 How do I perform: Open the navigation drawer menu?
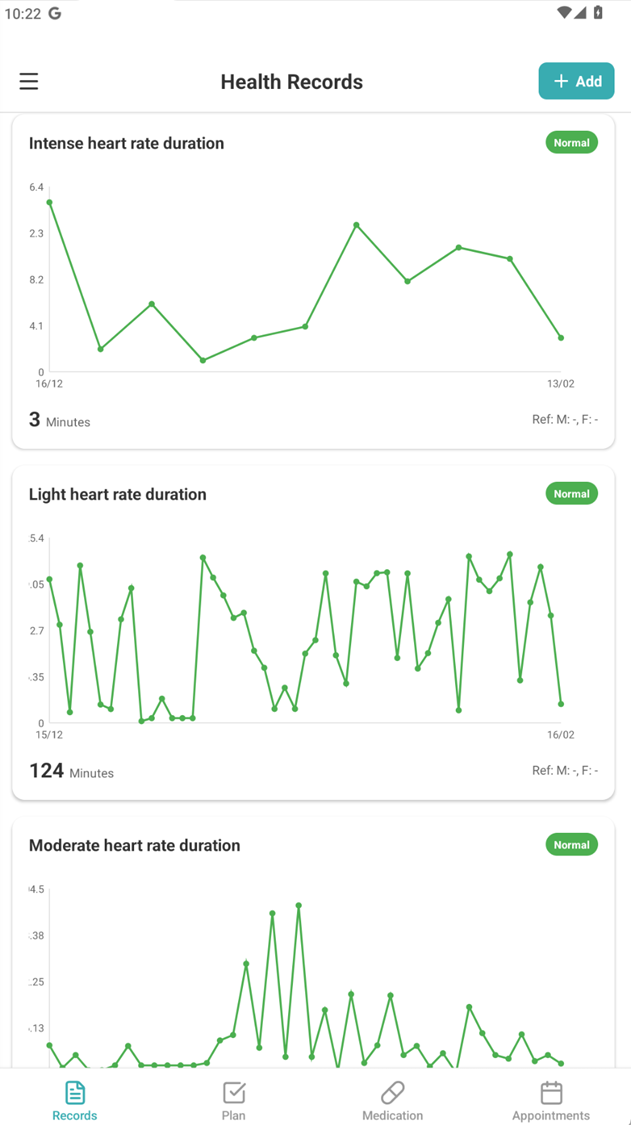[x=28, y=81]
